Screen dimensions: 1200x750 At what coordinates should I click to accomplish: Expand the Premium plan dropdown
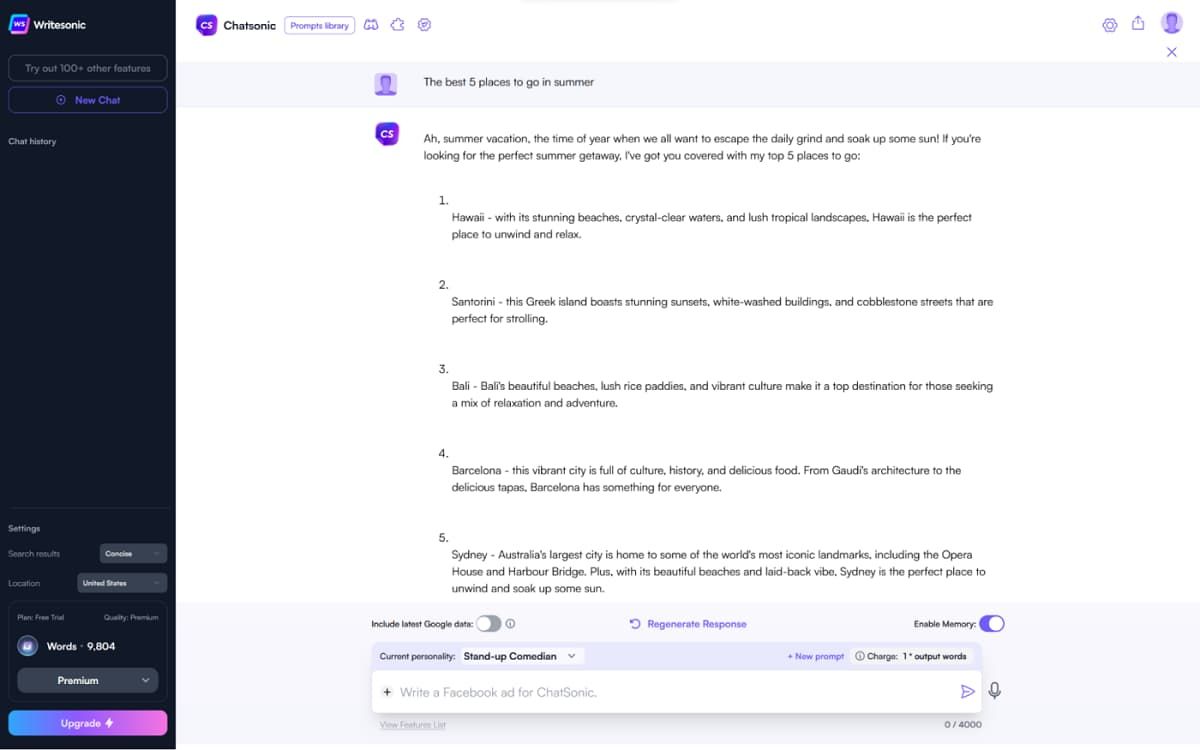[87, 680]
